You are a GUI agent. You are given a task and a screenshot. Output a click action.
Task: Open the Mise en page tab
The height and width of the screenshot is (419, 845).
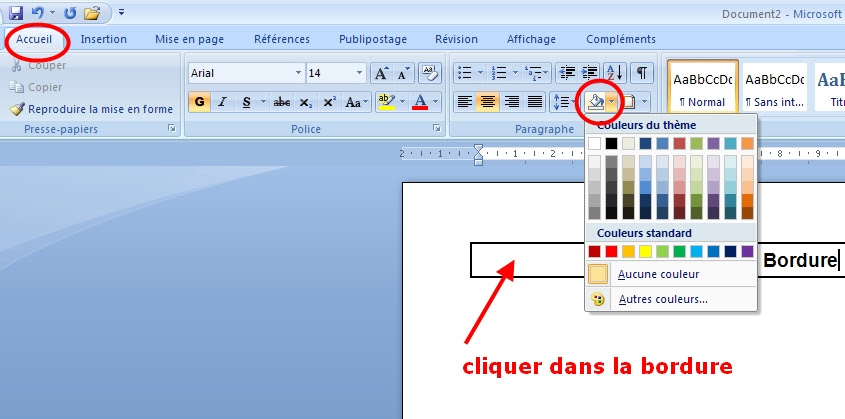coord(189,39)
